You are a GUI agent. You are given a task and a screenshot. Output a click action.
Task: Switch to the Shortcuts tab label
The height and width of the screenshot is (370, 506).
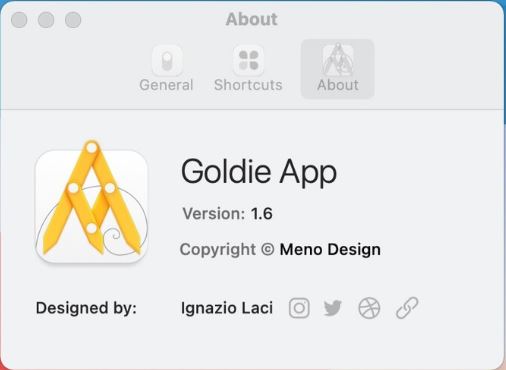click(248, 85)
